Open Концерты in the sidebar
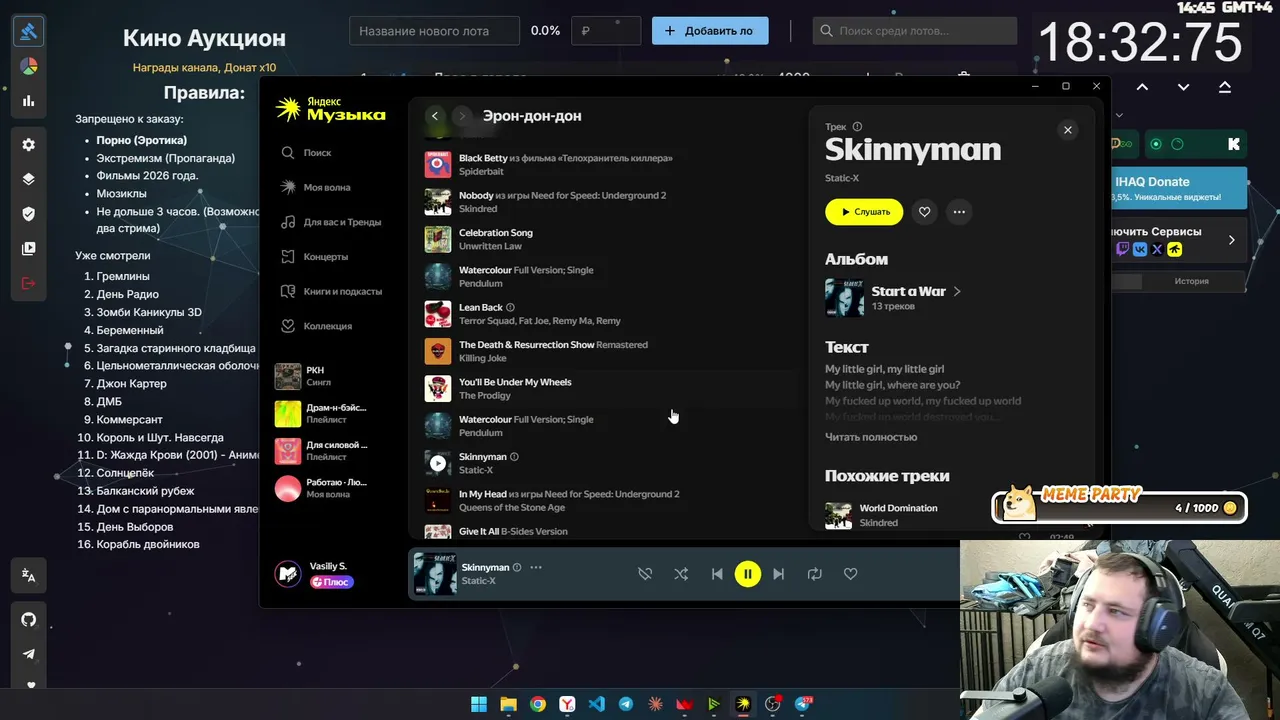This screenshot has width=1280, height=720. point(315,257)
